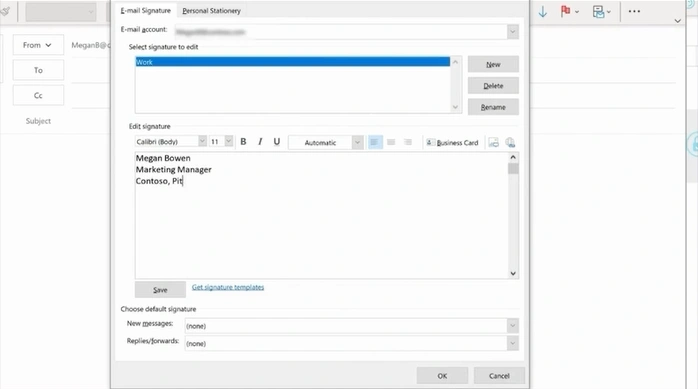Switch to the Personal Stationery tab

211,11
